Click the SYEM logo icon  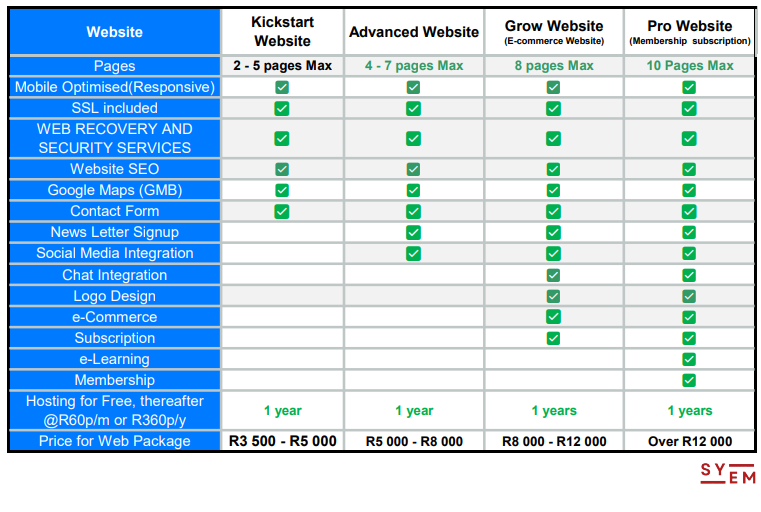pos(727,474)
